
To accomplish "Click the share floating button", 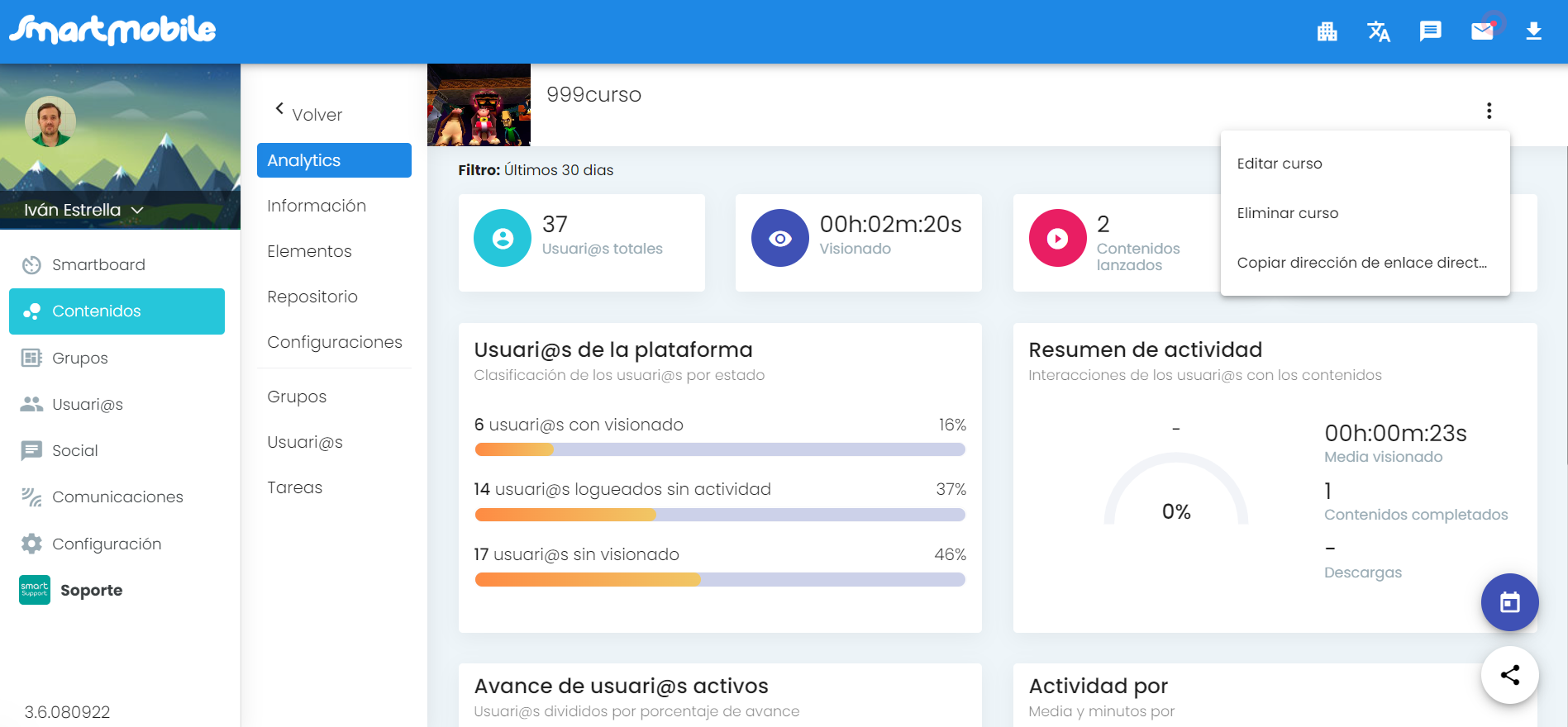I will tap(1509, 675).
